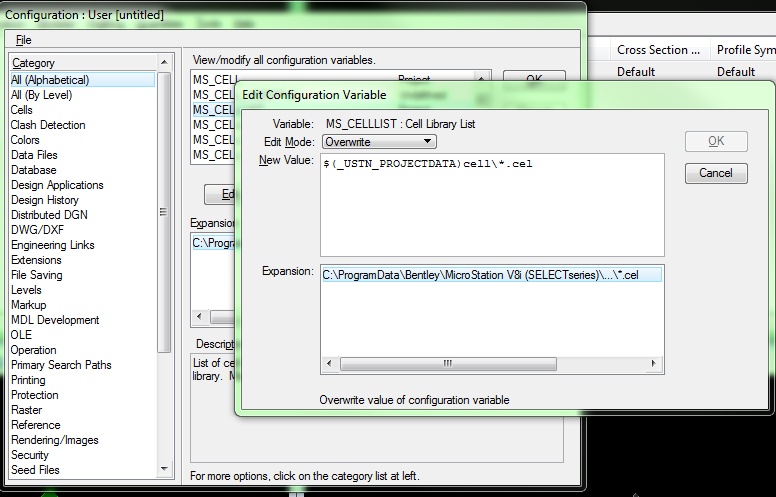
Task: Open the File menu in Configuration window
Action: click(x=23, y=40)
